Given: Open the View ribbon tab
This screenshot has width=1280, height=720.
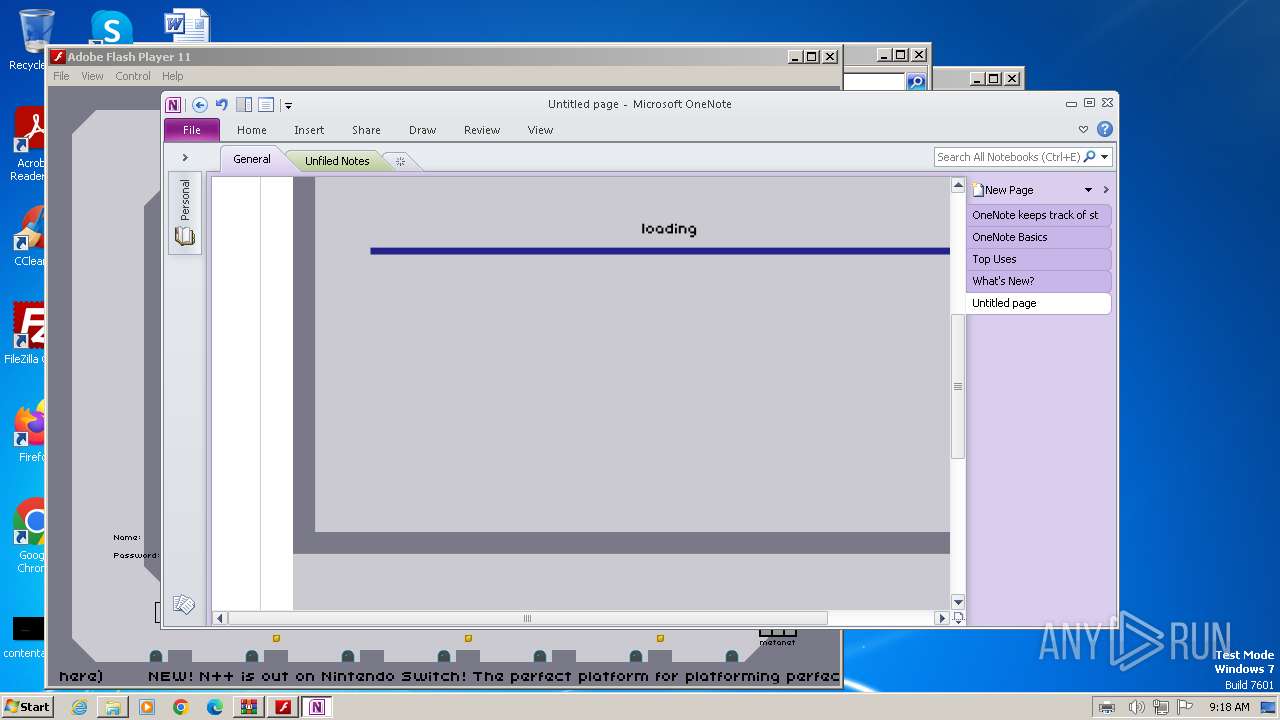Looking at the screenshot, I should coord(540,130).
